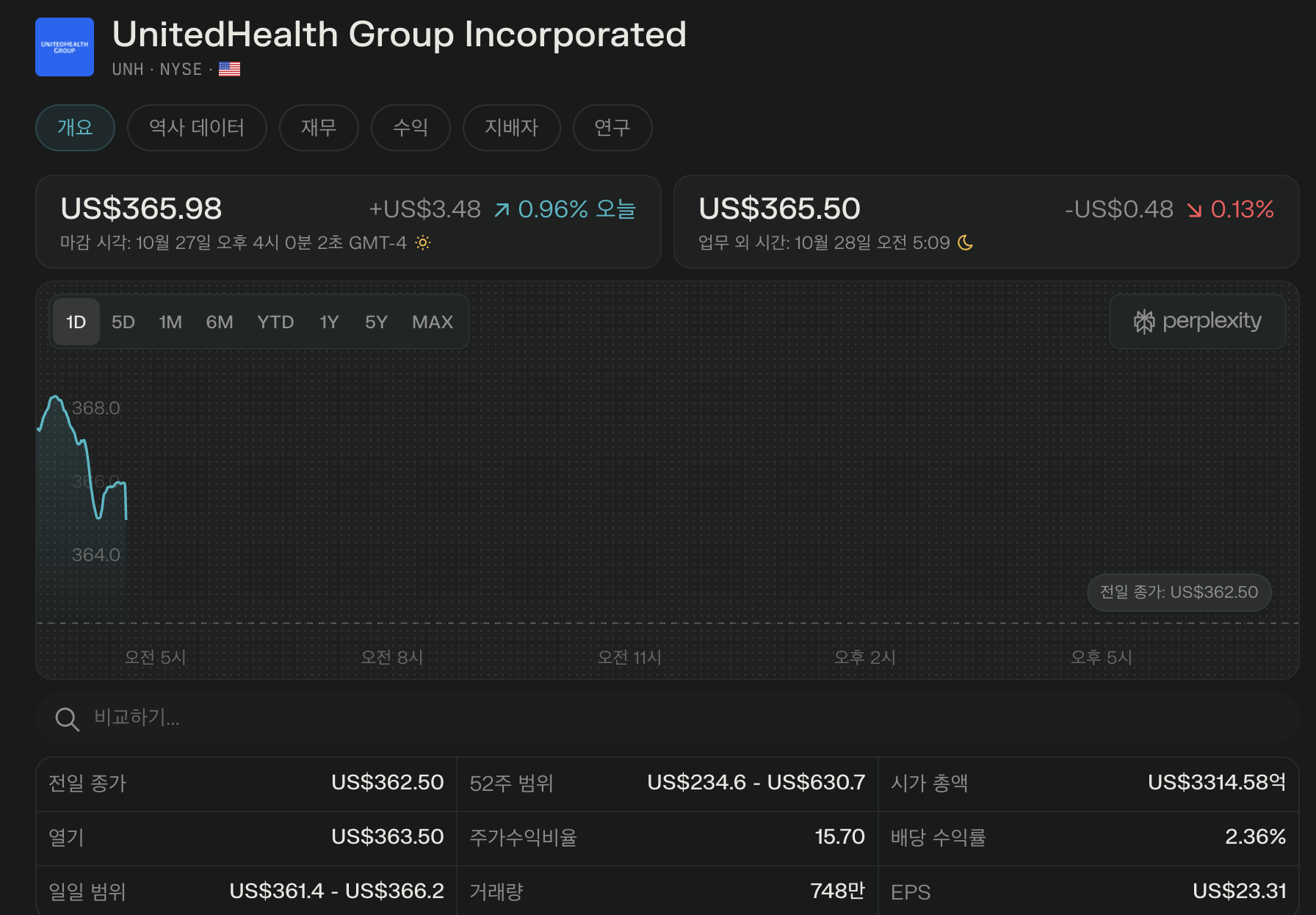Image resolution: width=1316 pixels, height=915 pixels.
Task: Select the 6M chart range
Action: (220, 322)
